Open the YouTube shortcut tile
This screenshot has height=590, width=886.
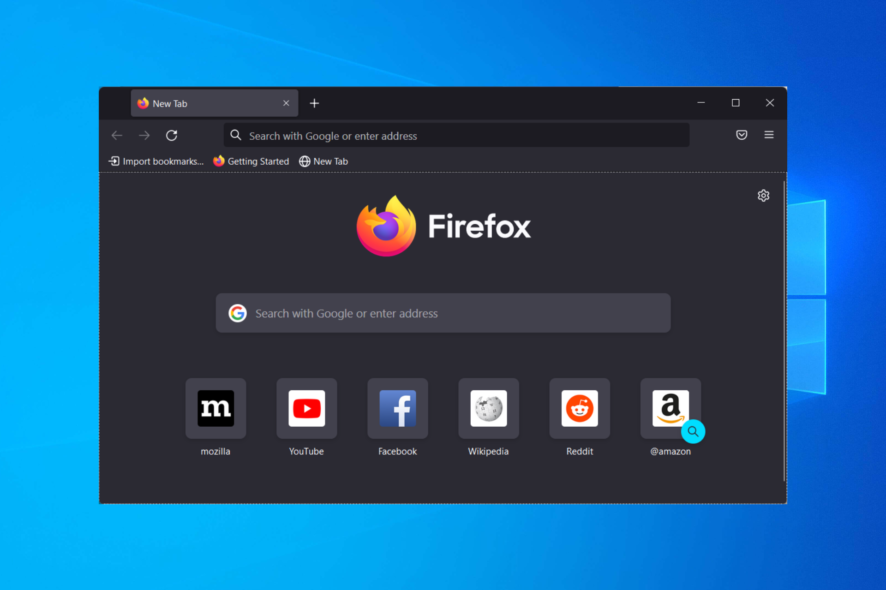click(306, 408)
